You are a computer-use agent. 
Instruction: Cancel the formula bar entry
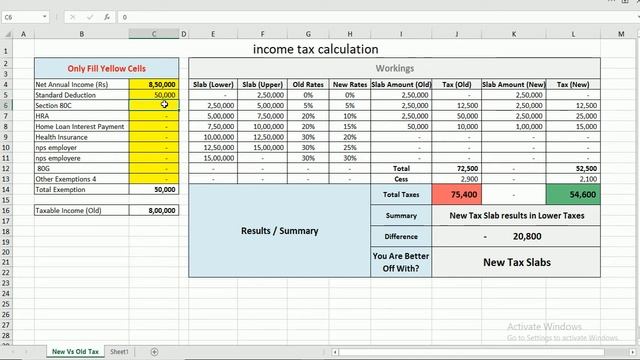[73, 17]
